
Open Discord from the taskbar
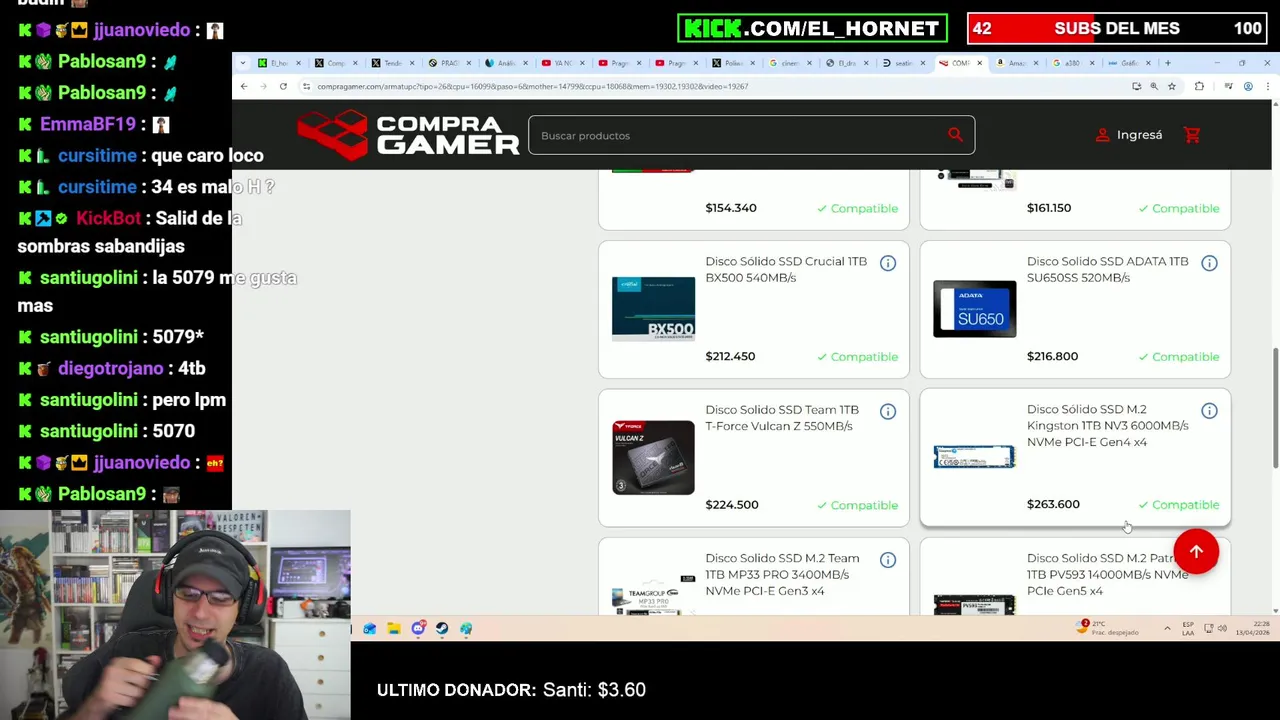(418, 628)
